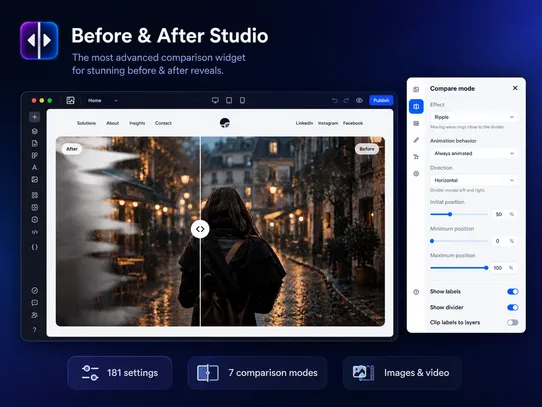
Task: Click the Minimum position value field 0
Action: pyautogui.click(x=504, y=241)
